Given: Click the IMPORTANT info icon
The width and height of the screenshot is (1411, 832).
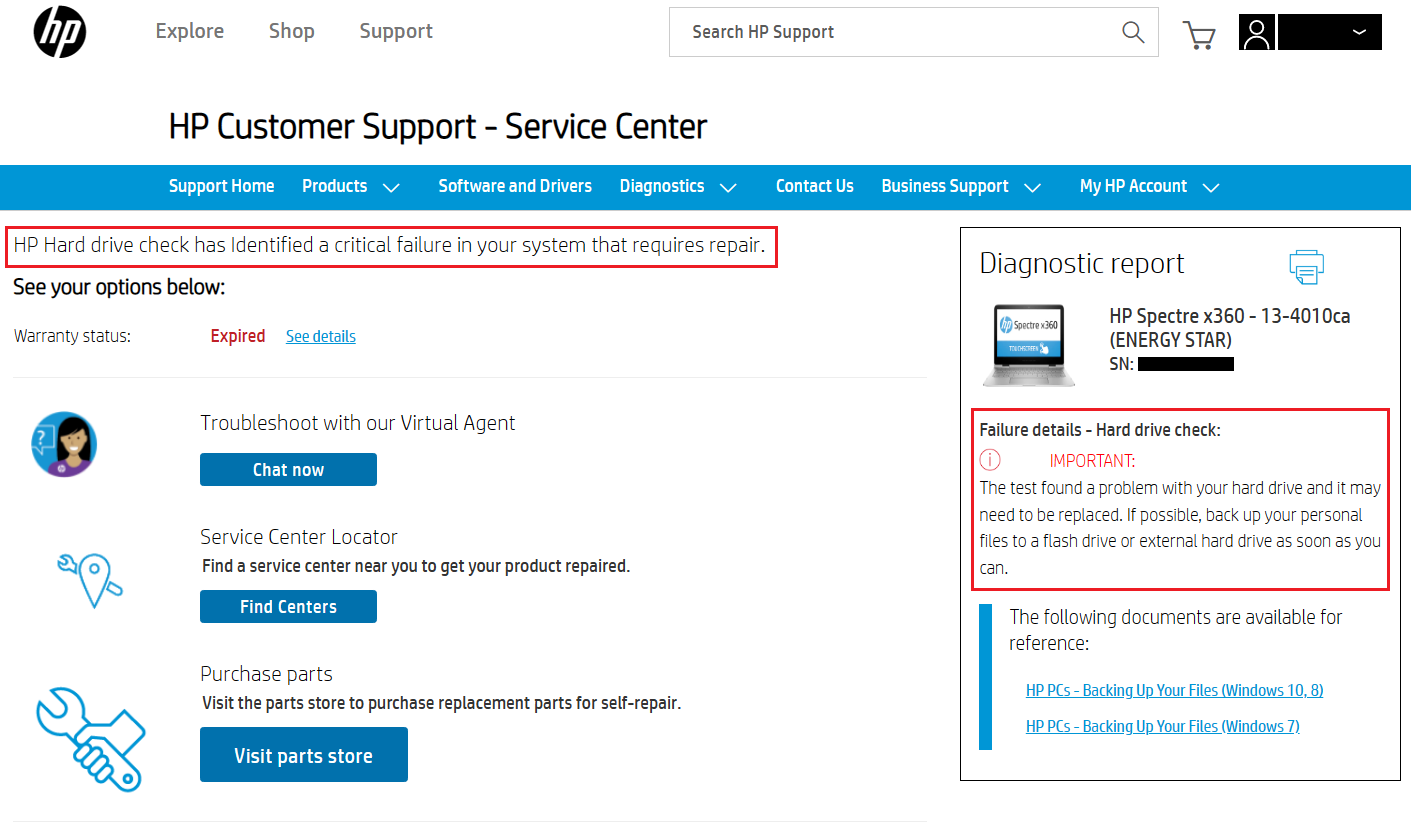Looking at the screenshot, I should pos(989,460).
